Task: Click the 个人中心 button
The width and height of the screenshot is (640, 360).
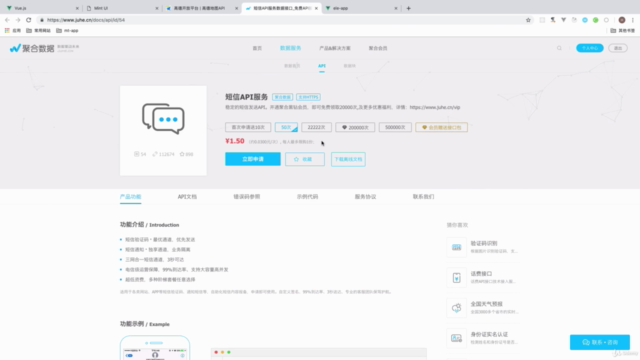Action: (589, 48)
